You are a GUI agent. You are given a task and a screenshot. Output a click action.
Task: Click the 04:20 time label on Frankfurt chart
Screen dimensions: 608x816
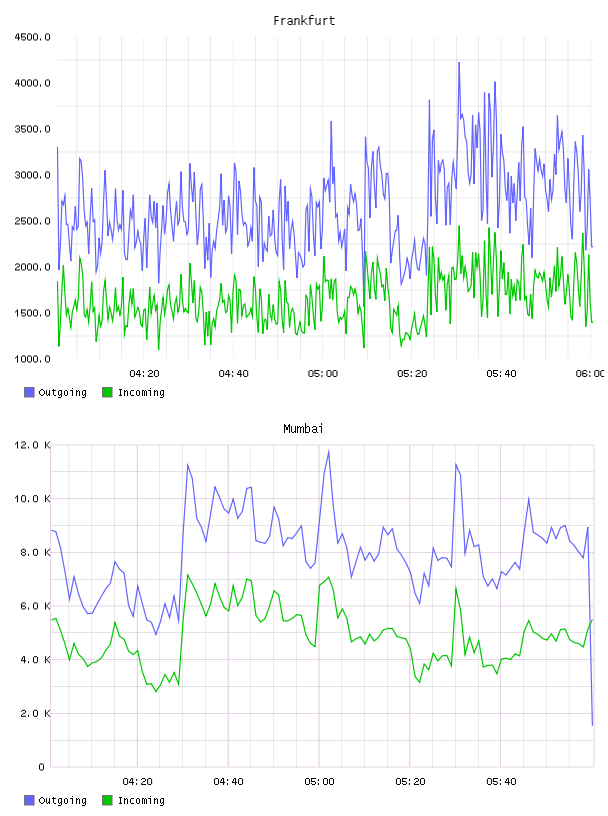click(144, 374)
